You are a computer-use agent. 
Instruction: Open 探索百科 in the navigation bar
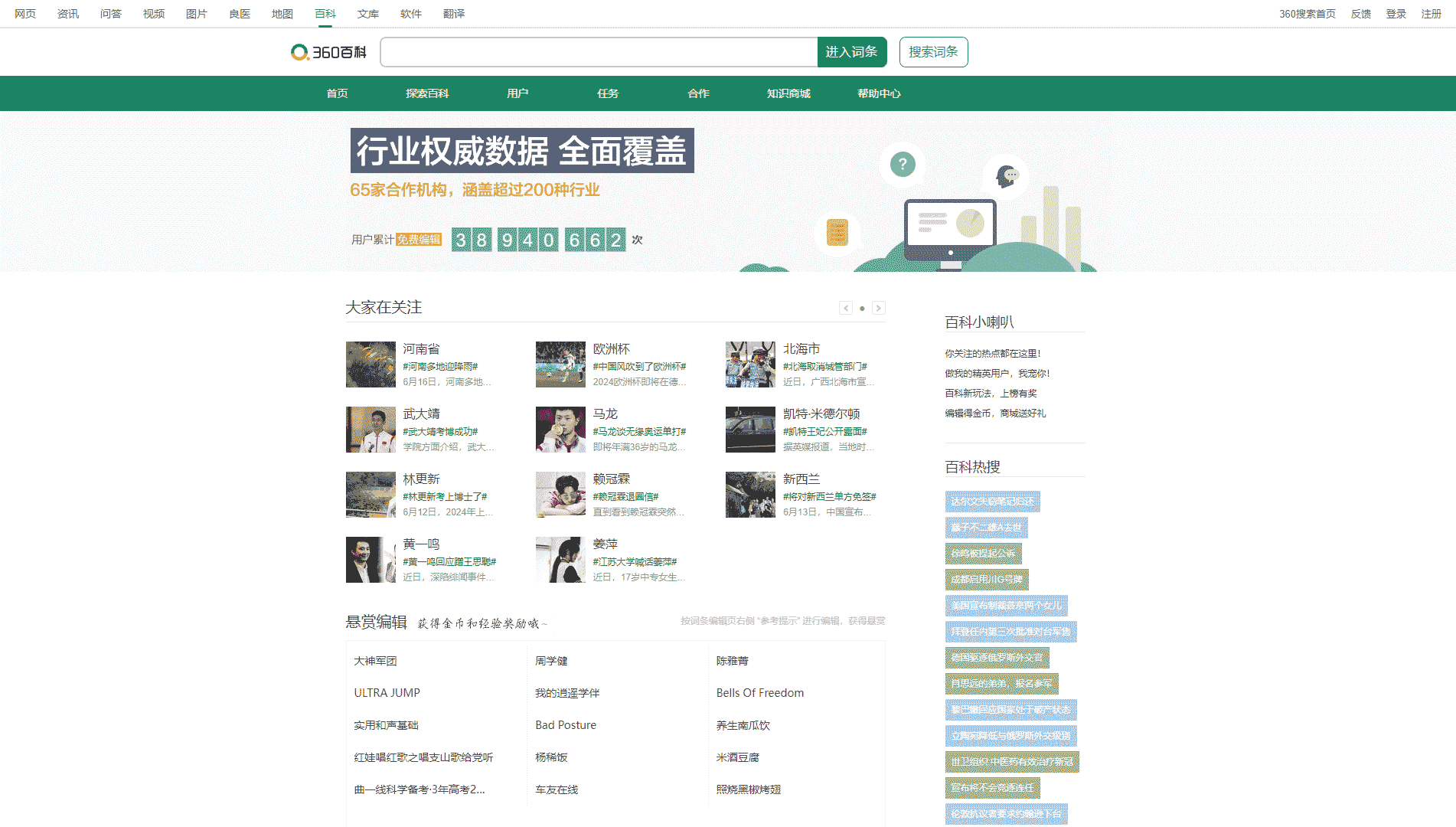coord(428,93)
